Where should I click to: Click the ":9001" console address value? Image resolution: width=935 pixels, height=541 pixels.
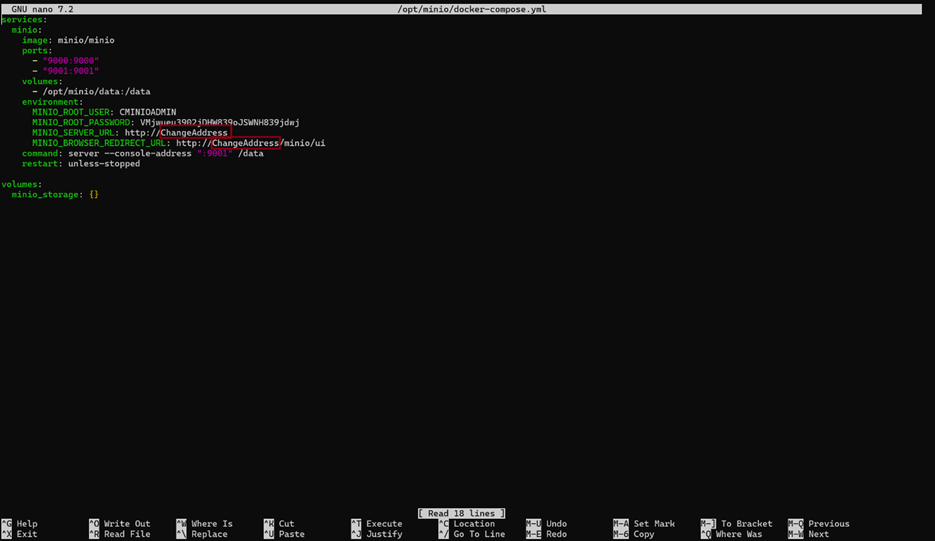[215, 153]
